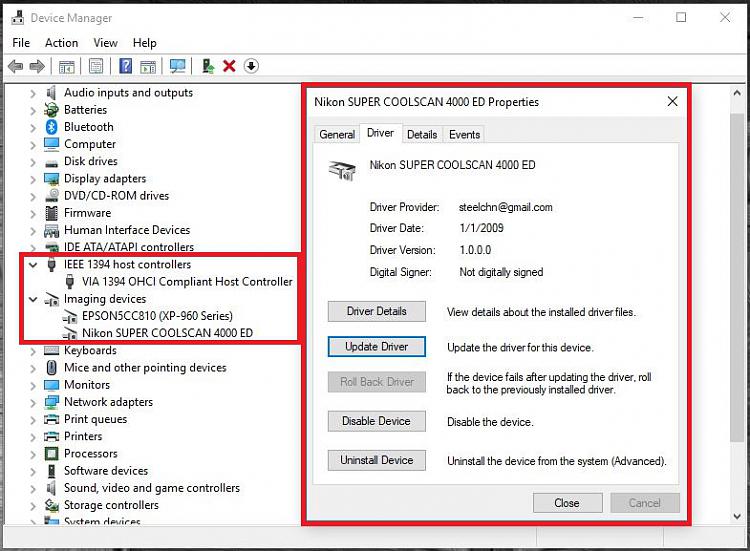This screenshot has height=551, width=750.
Task: Open the Help menu
Action: click(144, 43)
